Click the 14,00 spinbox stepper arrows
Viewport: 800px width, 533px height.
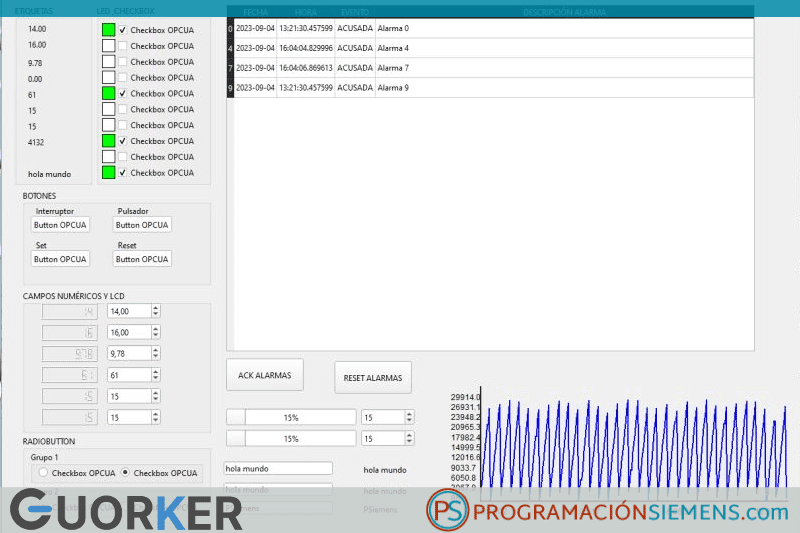pyautogui.click(x=156, y=311)
